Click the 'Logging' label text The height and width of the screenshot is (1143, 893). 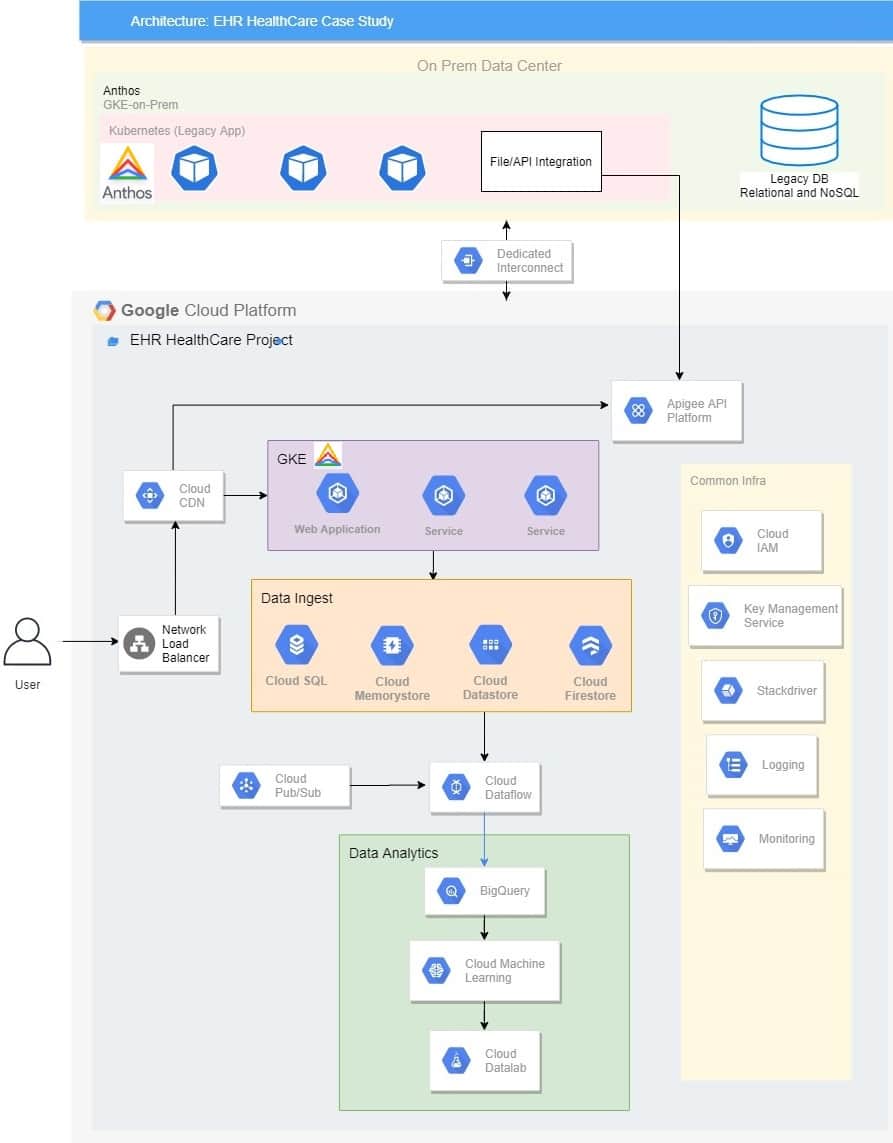(783, 765)
